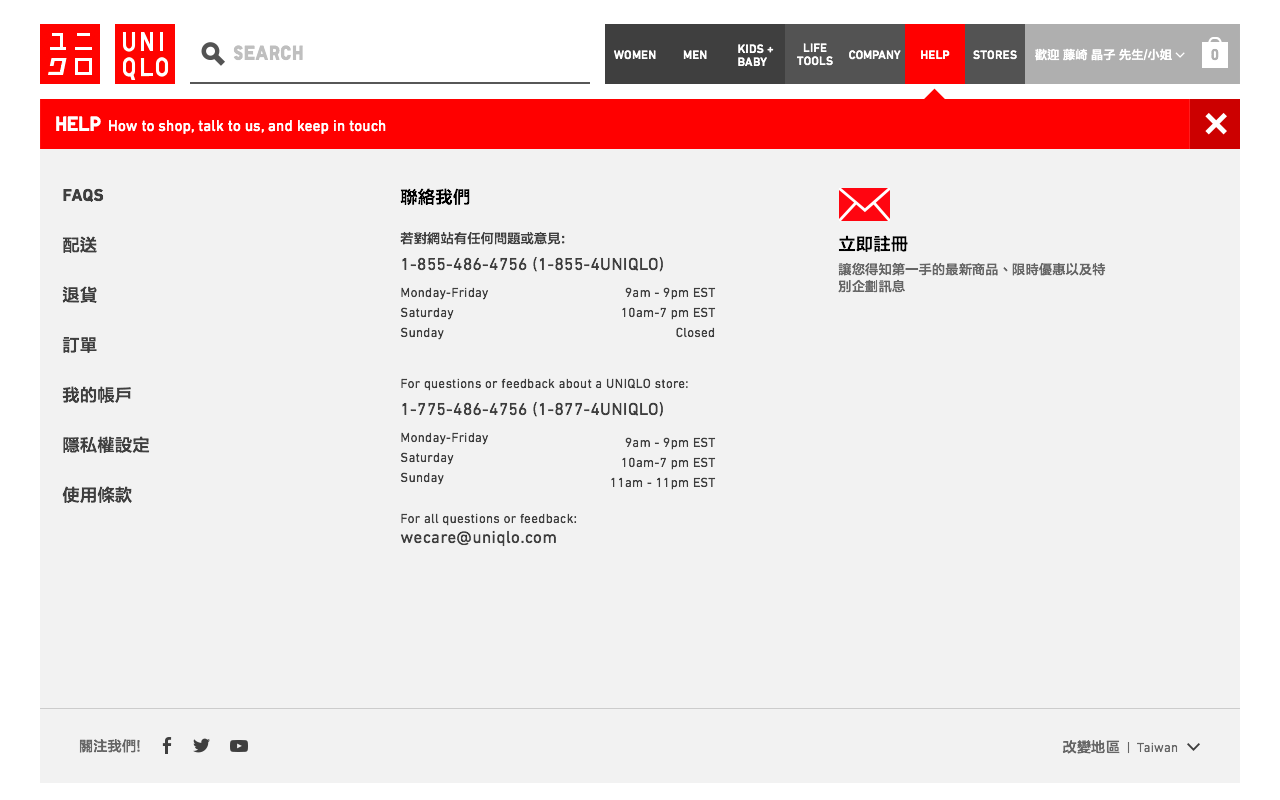Open the account welcome dropdown menu

pyautogui.click(x=1109, y=55)
